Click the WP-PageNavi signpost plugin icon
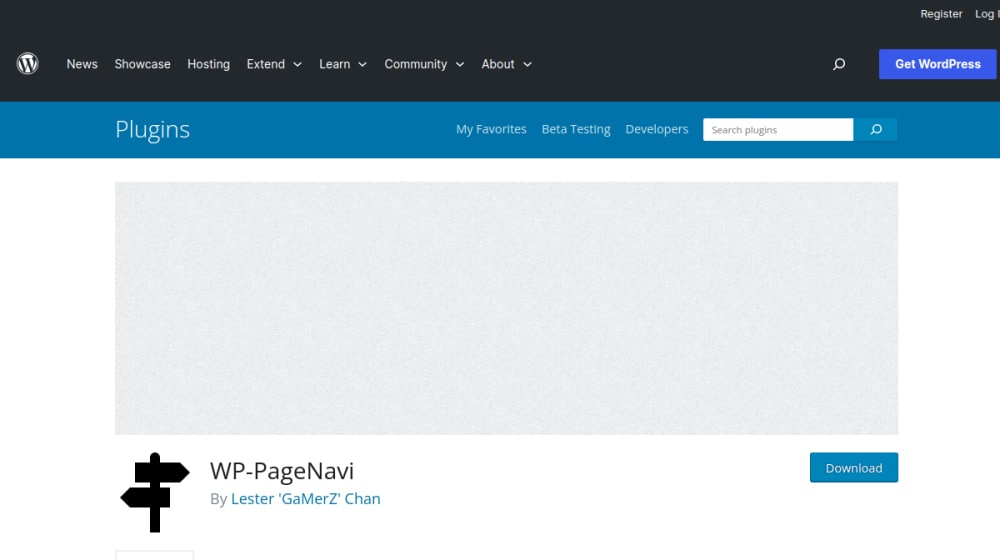Viewport: 1000px width, 560px height. [x=155, y=492]
